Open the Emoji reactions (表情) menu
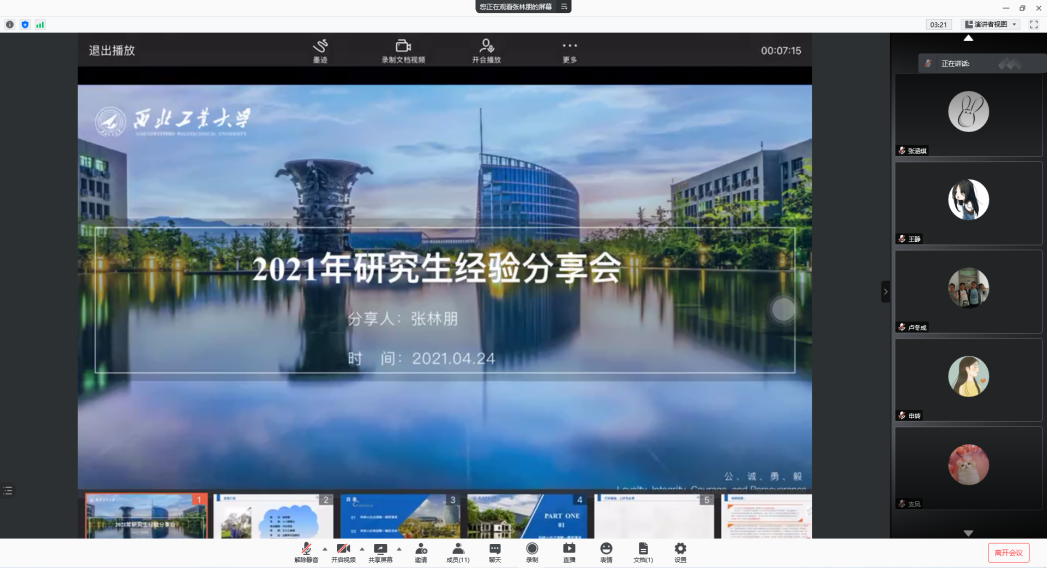 (606, 553)
